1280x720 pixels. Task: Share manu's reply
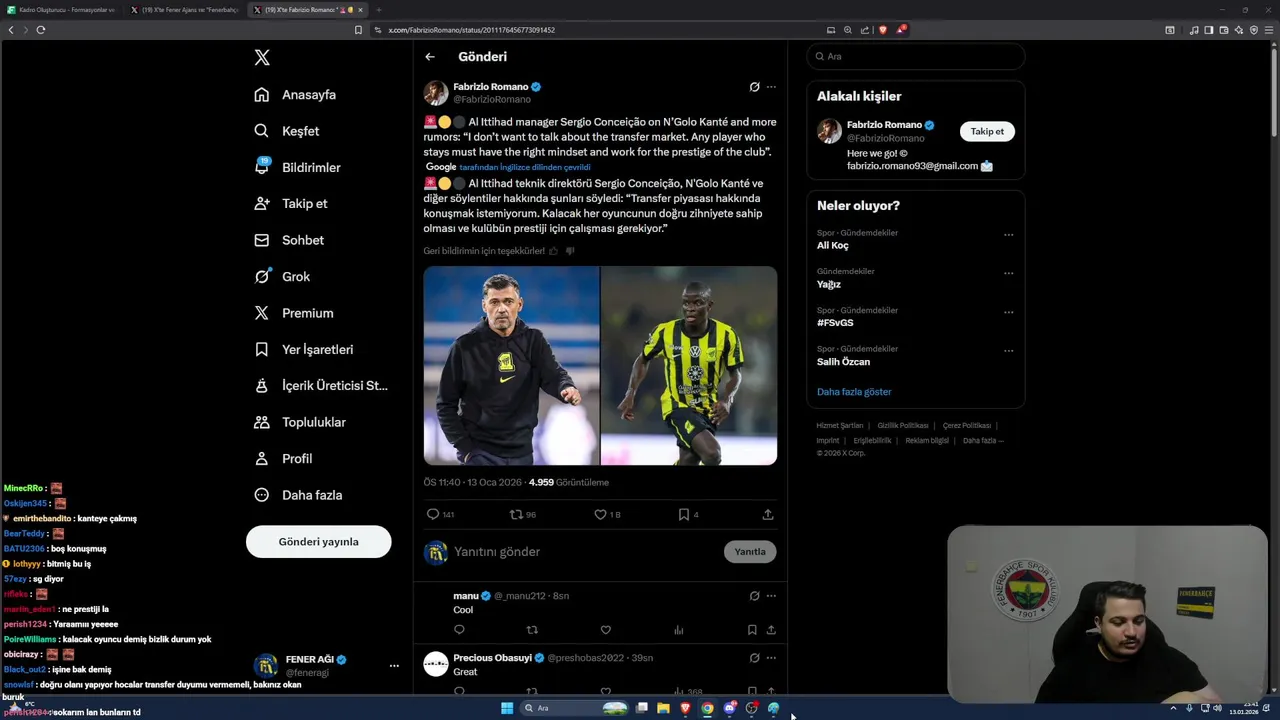(771, 630)
